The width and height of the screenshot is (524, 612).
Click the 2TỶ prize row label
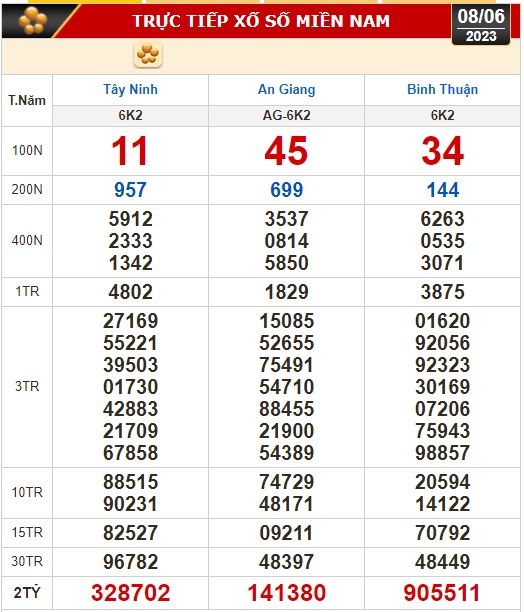point(27,593)
